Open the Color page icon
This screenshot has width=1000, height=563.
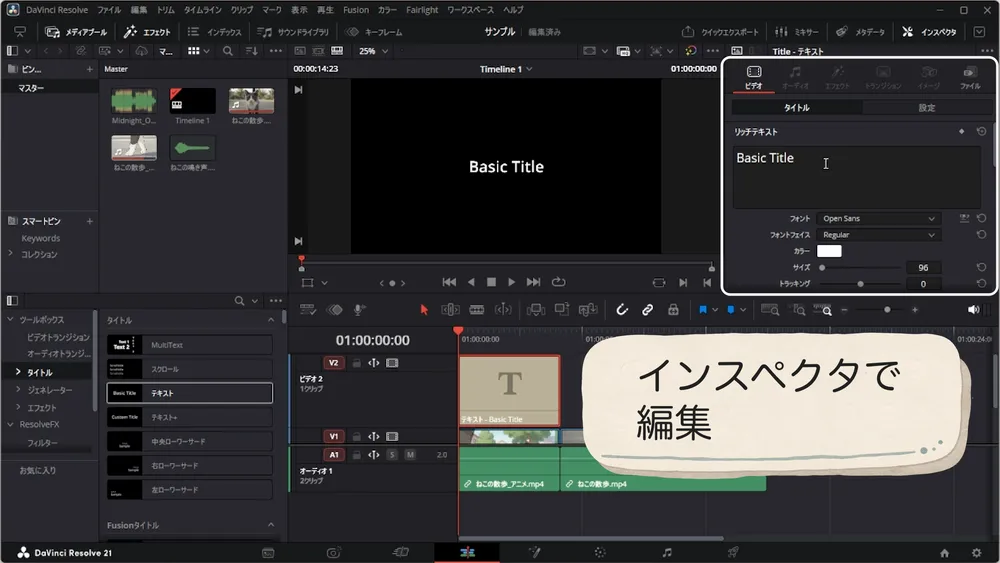click(600, 552)
